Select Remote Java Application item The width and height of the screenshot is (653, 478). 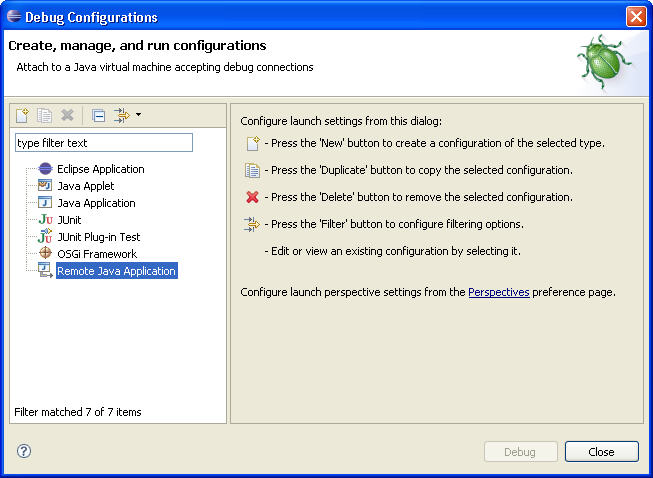coord(116,271)
